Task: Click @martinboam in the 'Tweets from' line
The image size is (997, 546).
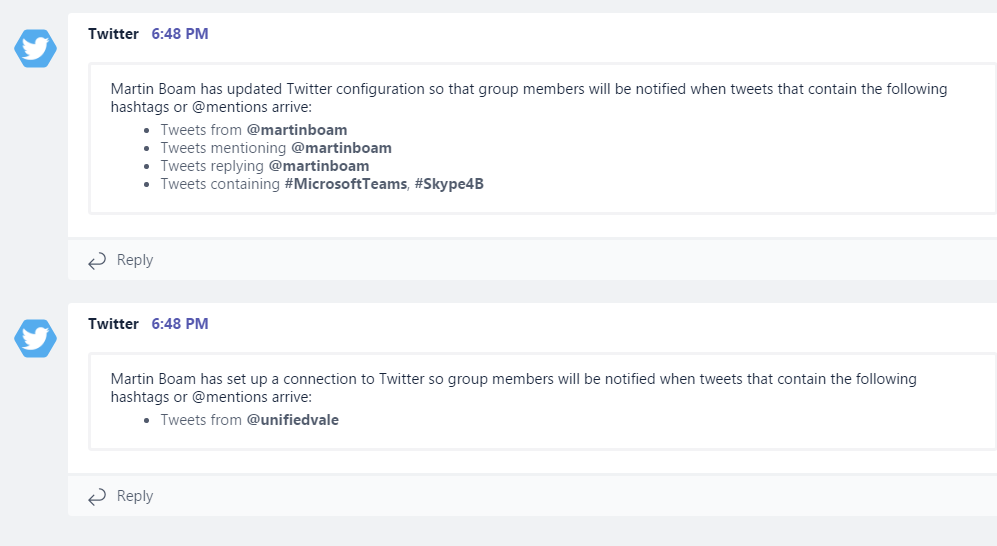Action: [297, 130]
